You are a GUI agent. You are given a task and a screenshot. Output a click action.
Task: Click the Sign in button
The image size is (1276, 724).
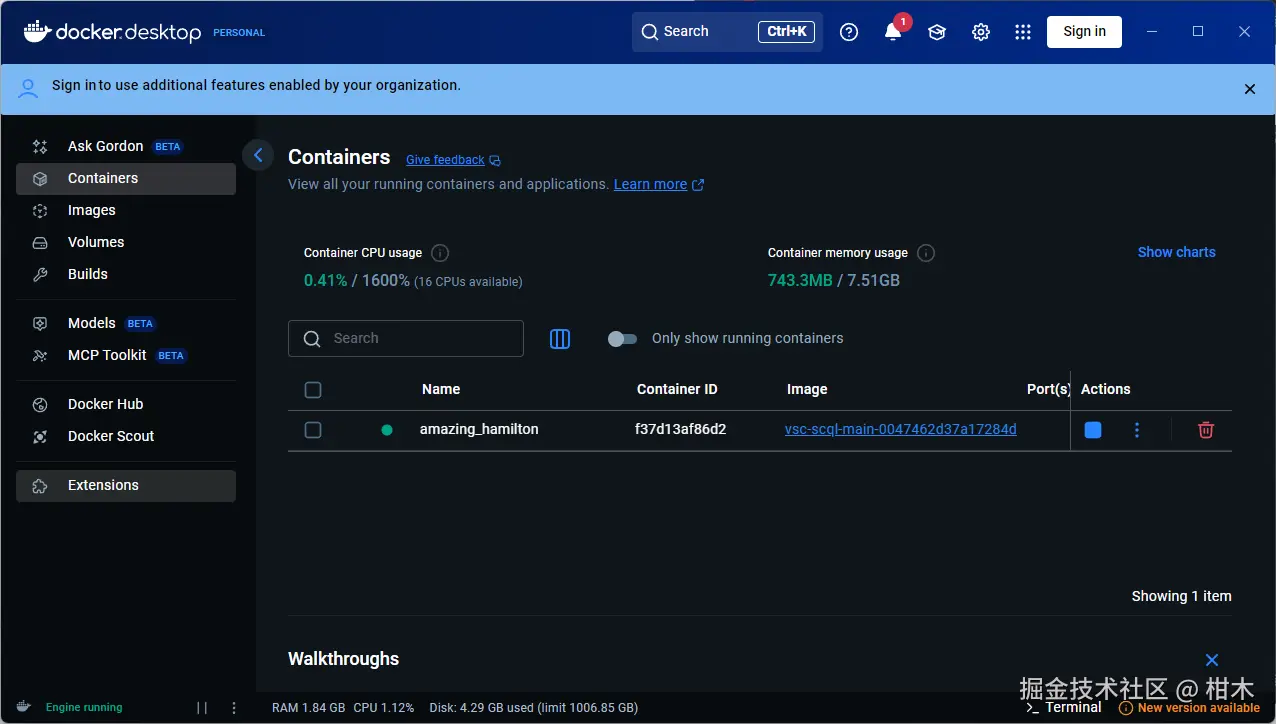[1084, 32]
